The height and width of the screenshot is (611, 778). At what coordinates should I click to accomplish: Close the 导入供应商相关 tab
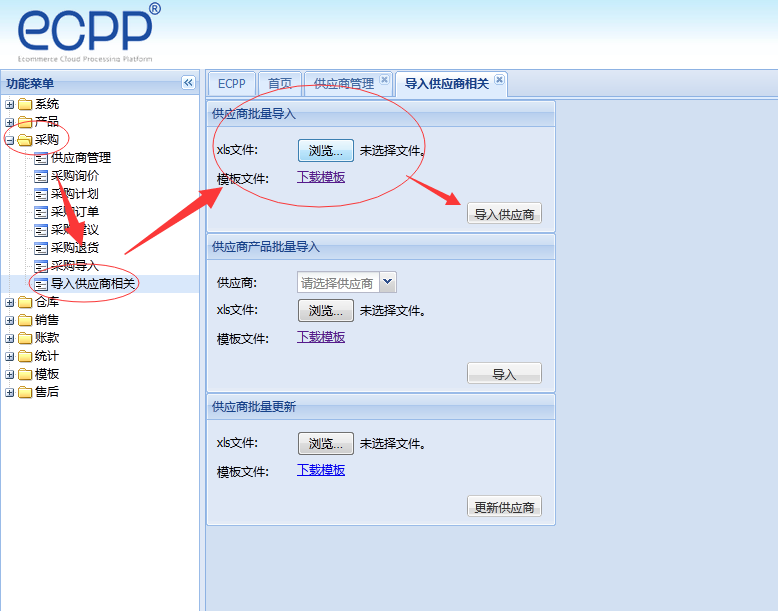(x=500, y=79)
